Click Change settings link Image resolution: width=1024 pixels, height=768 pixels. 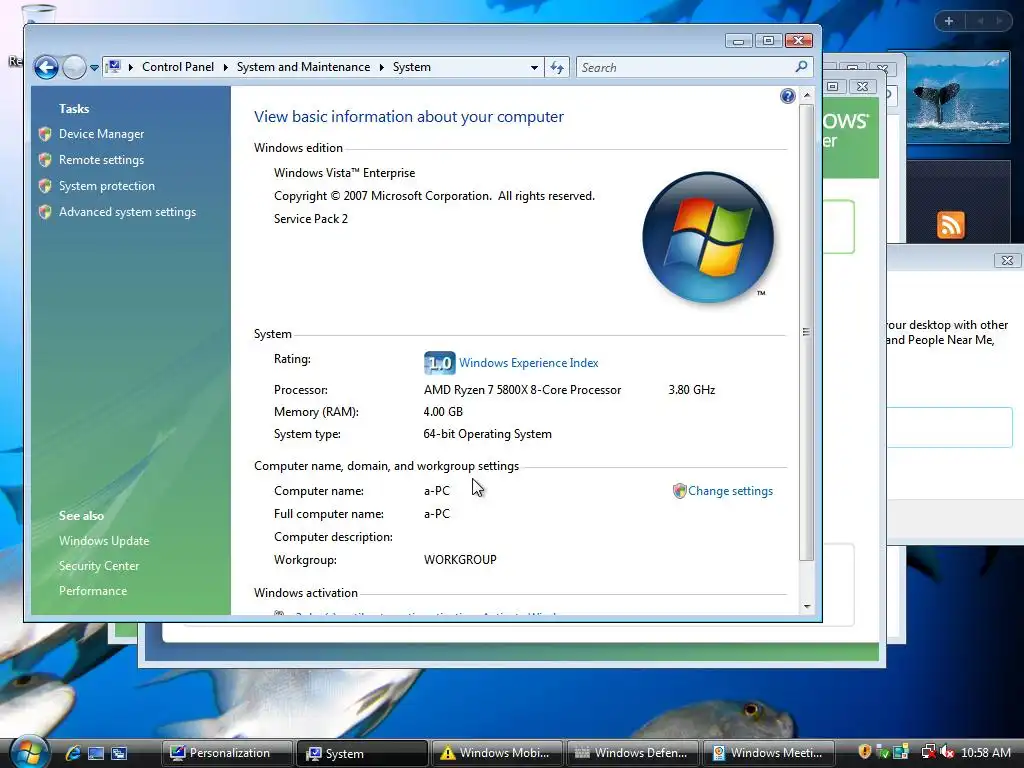point(730,491)
